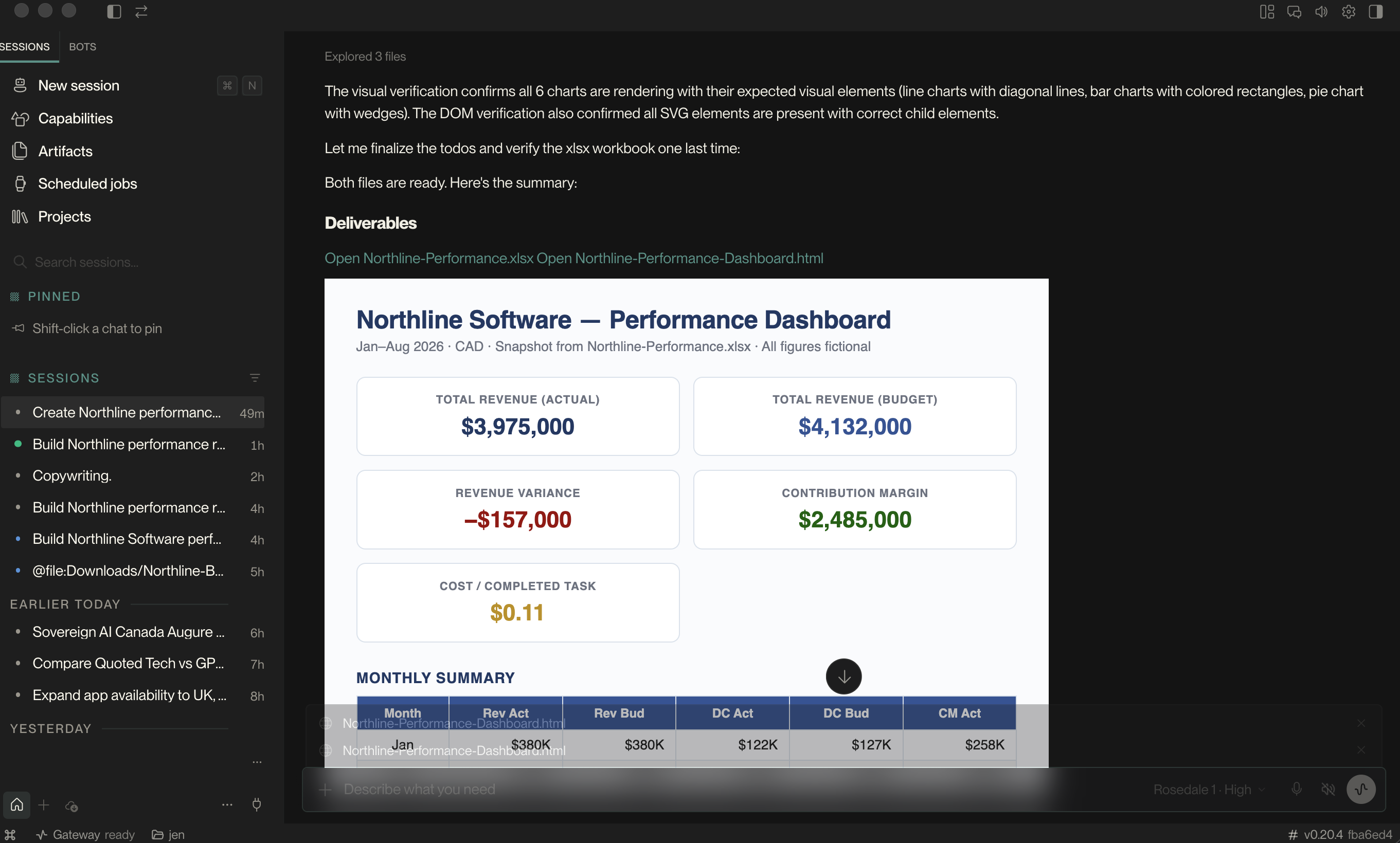
Task: Select the Build Northline Software perf... session
Action: coord(133,539)
